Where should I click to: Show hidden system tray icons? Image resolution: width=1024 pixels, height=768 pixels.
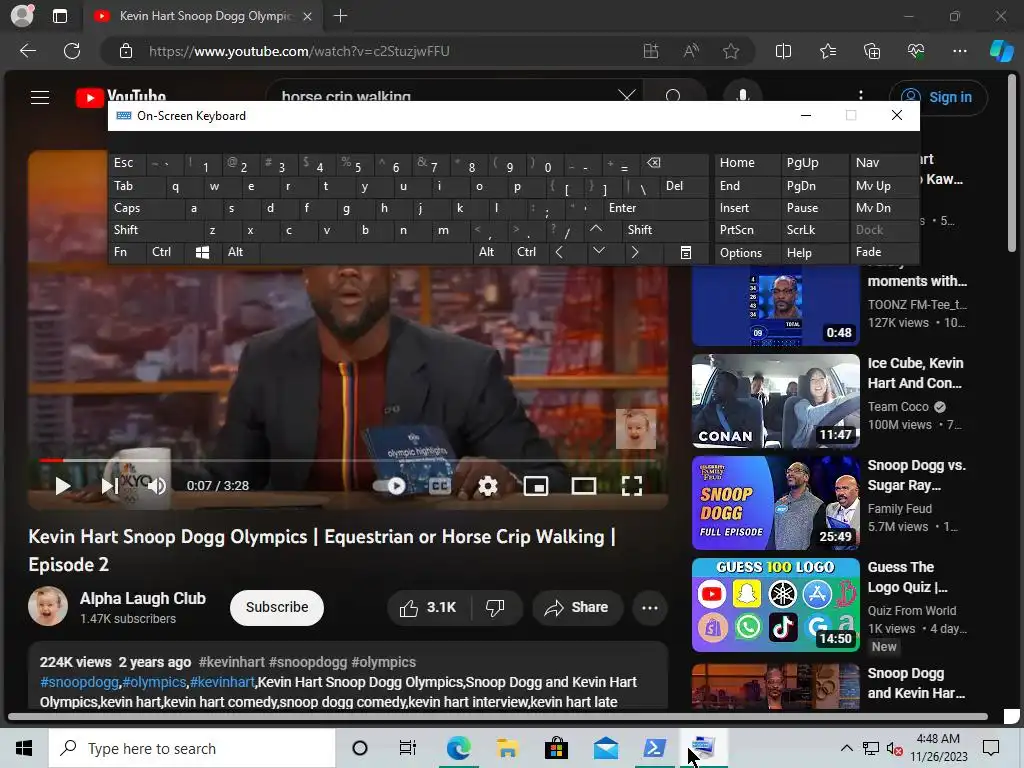click(846, 748)
